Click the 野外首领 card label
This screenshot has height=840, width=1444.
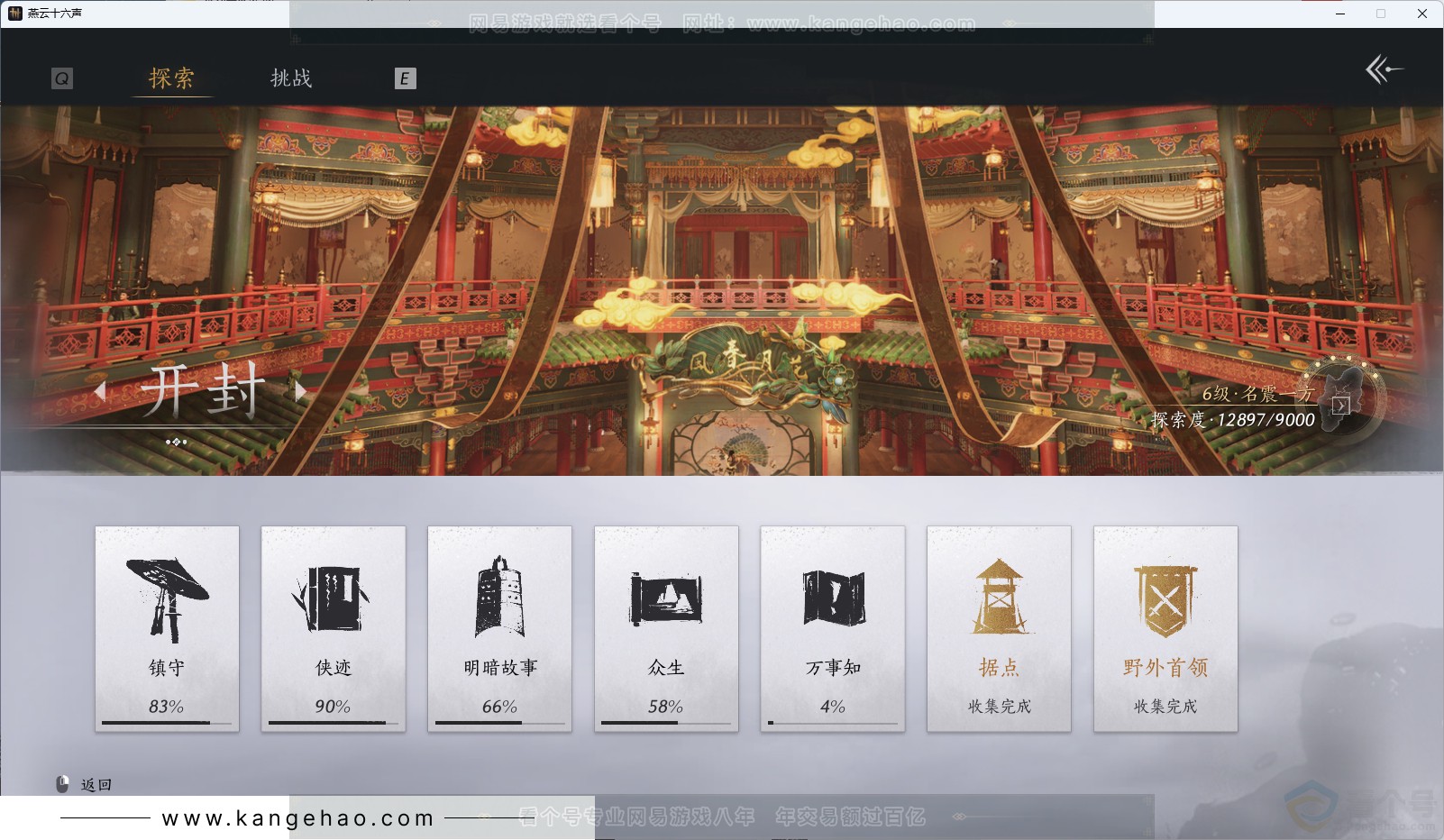click(1165, 668)
